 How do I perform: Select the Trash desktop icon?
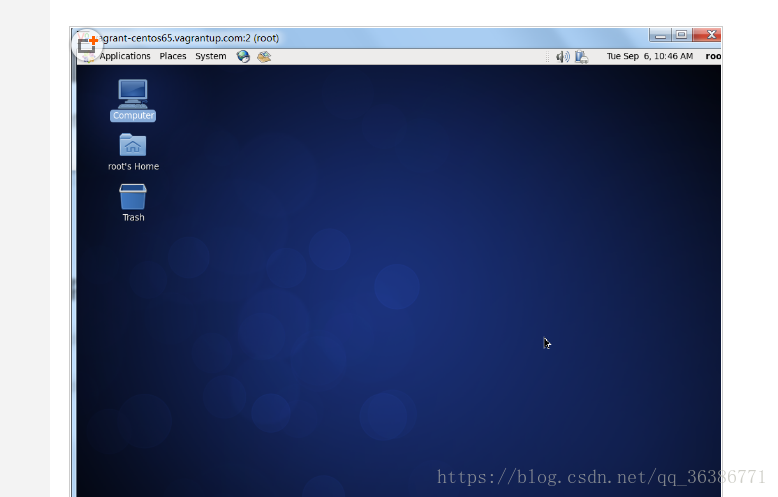[132, 197]
